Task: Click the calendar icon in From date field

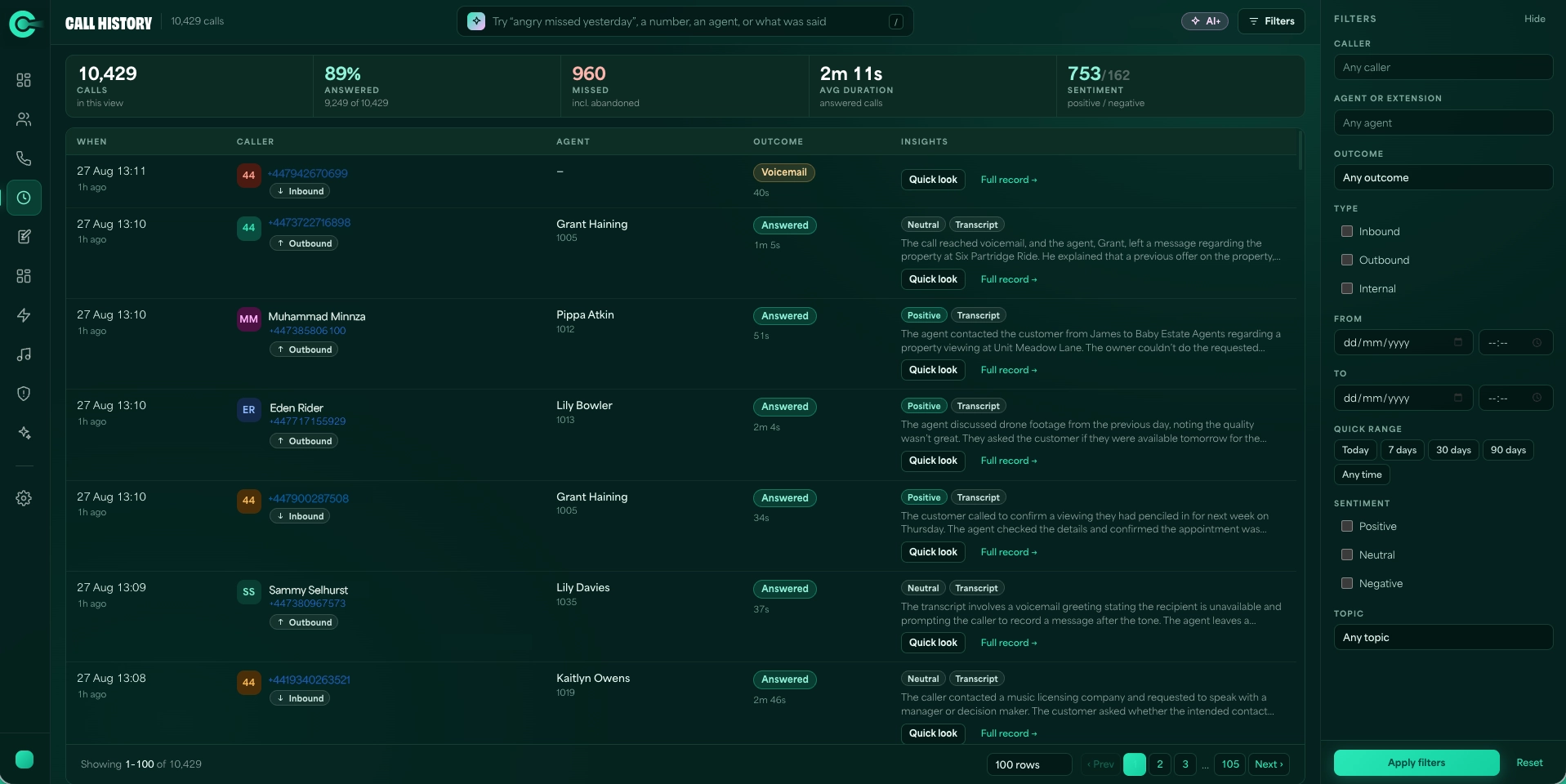Action: click(1458, 342)
